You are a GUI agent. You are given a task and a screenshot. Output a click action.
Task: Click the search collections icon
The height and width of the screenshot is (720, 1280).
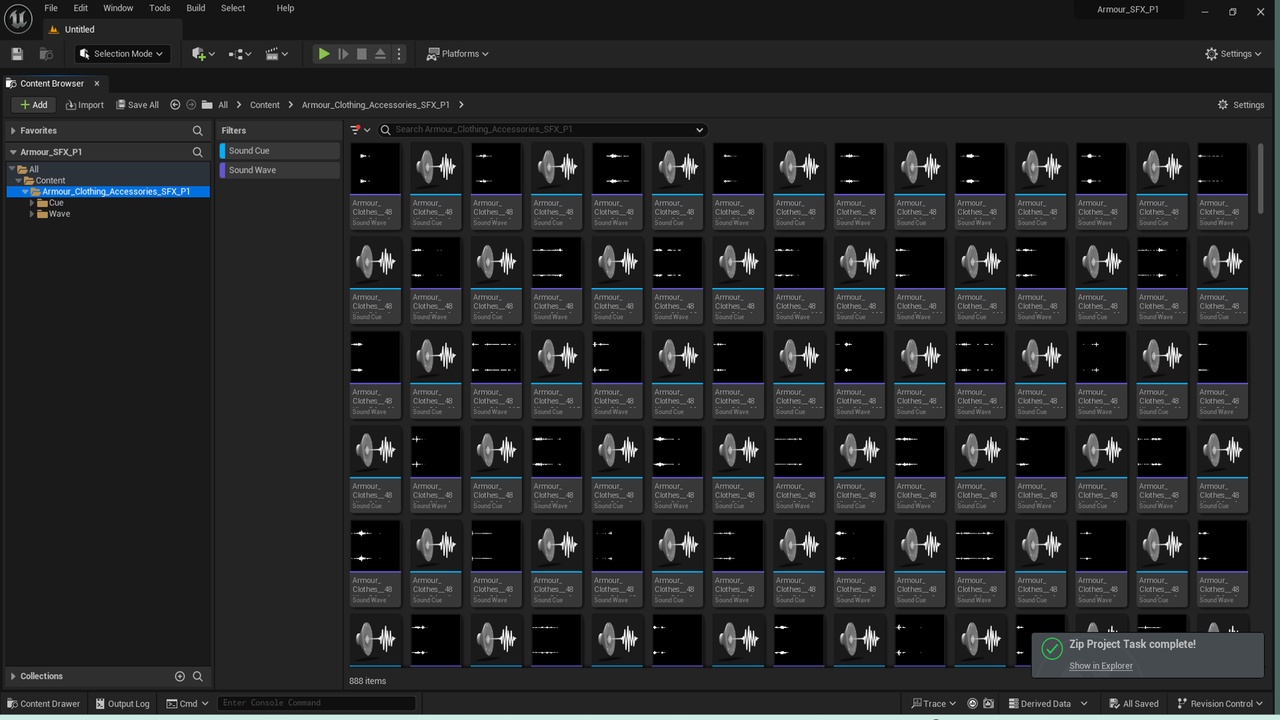tap(197, 676)
